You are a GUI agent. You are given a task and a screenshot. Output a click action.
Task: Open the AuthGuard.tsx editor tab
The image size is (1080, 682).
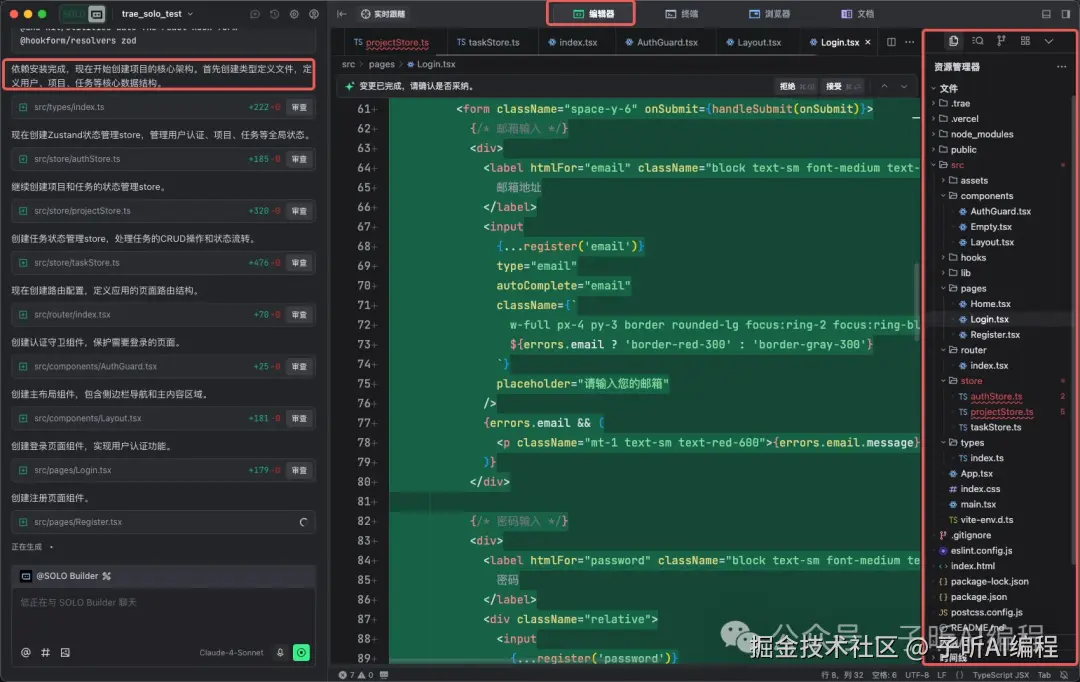661,42
